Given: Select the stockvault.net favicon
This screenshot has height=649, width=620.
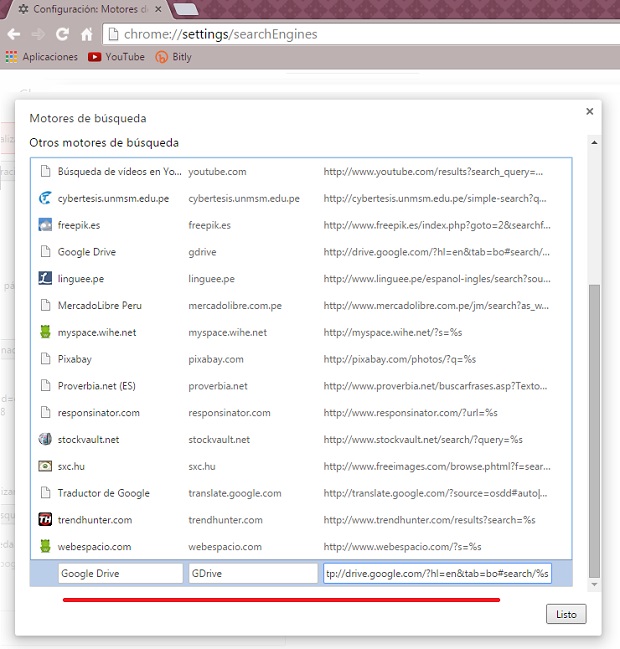Looking at the screenshot, I should [45, 439].
